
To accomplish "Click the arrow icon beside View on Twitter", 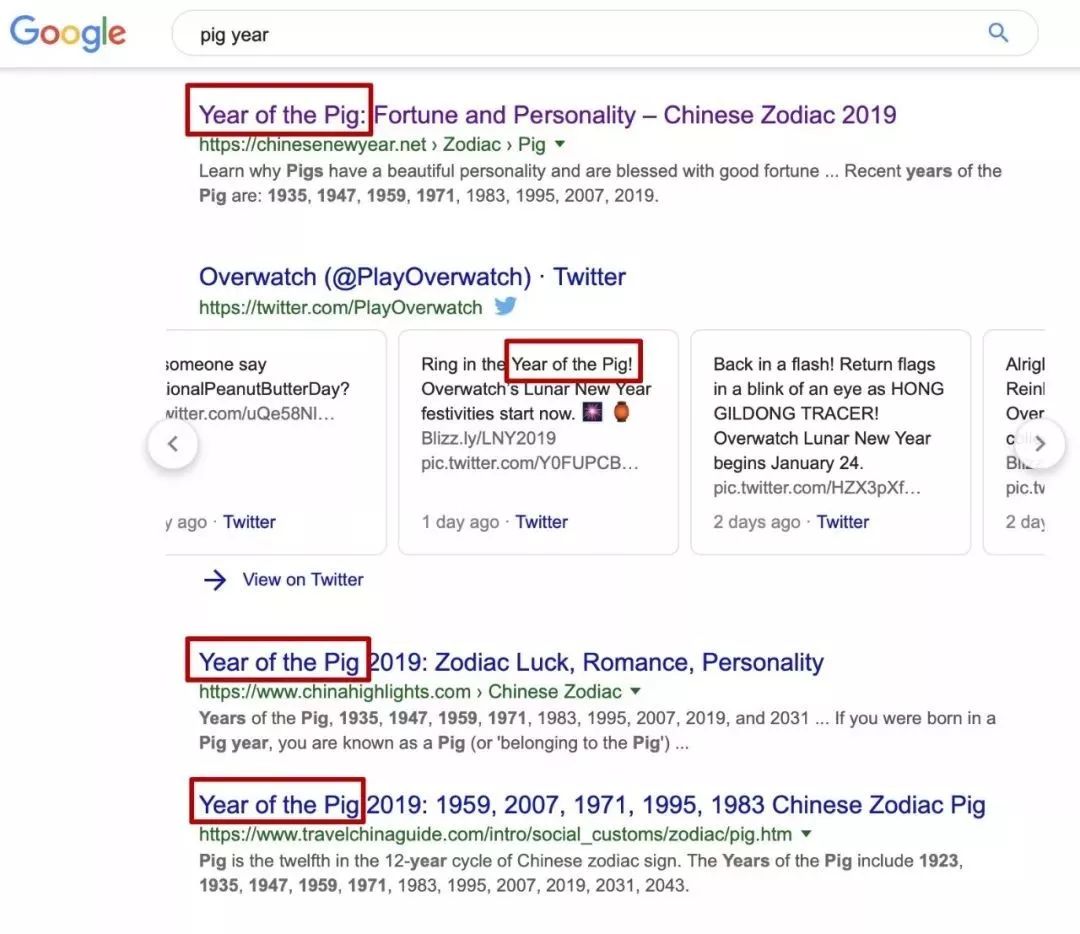I will pos(215,580).
